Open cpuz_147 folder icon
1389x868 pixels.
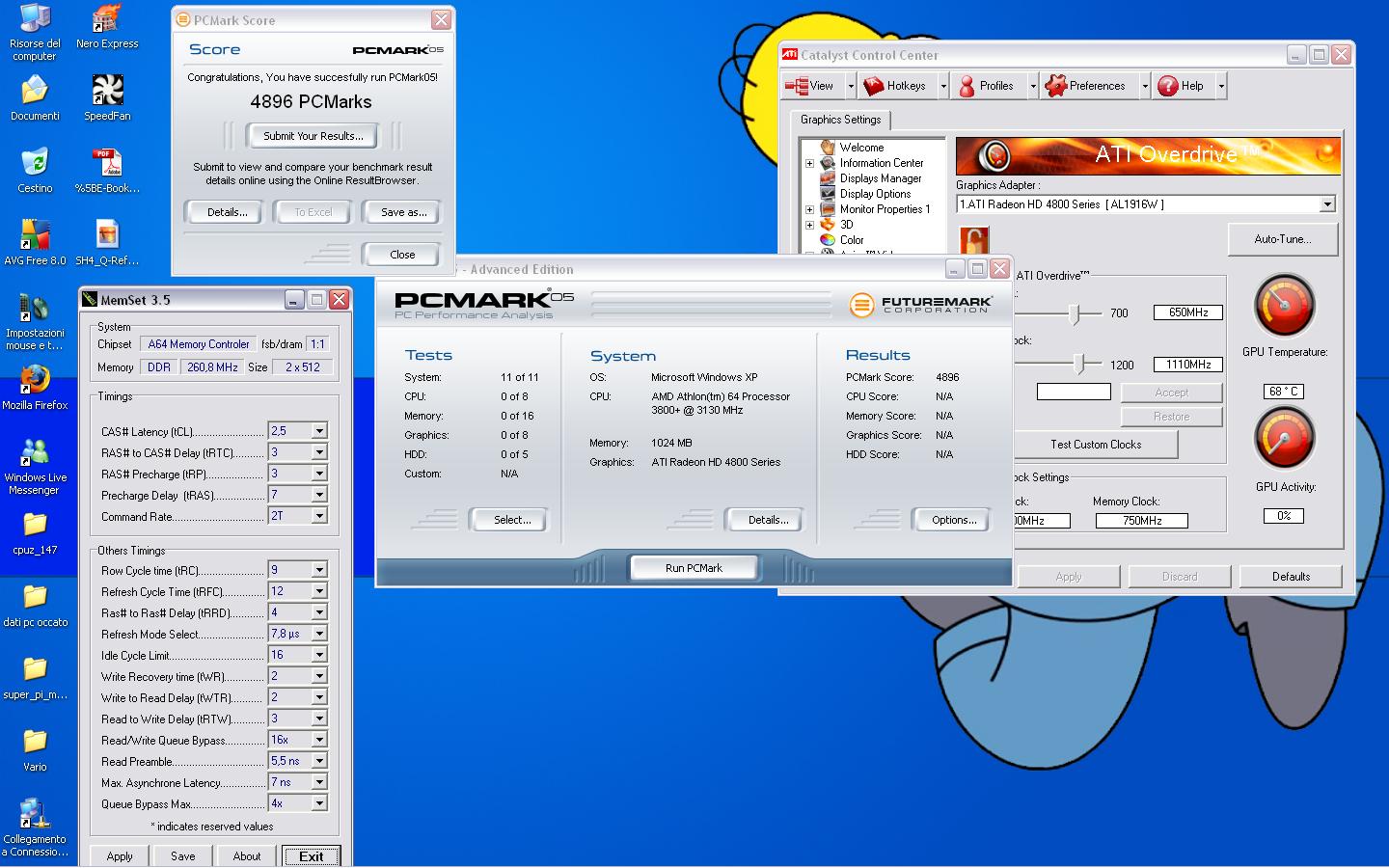coord(35,532)
